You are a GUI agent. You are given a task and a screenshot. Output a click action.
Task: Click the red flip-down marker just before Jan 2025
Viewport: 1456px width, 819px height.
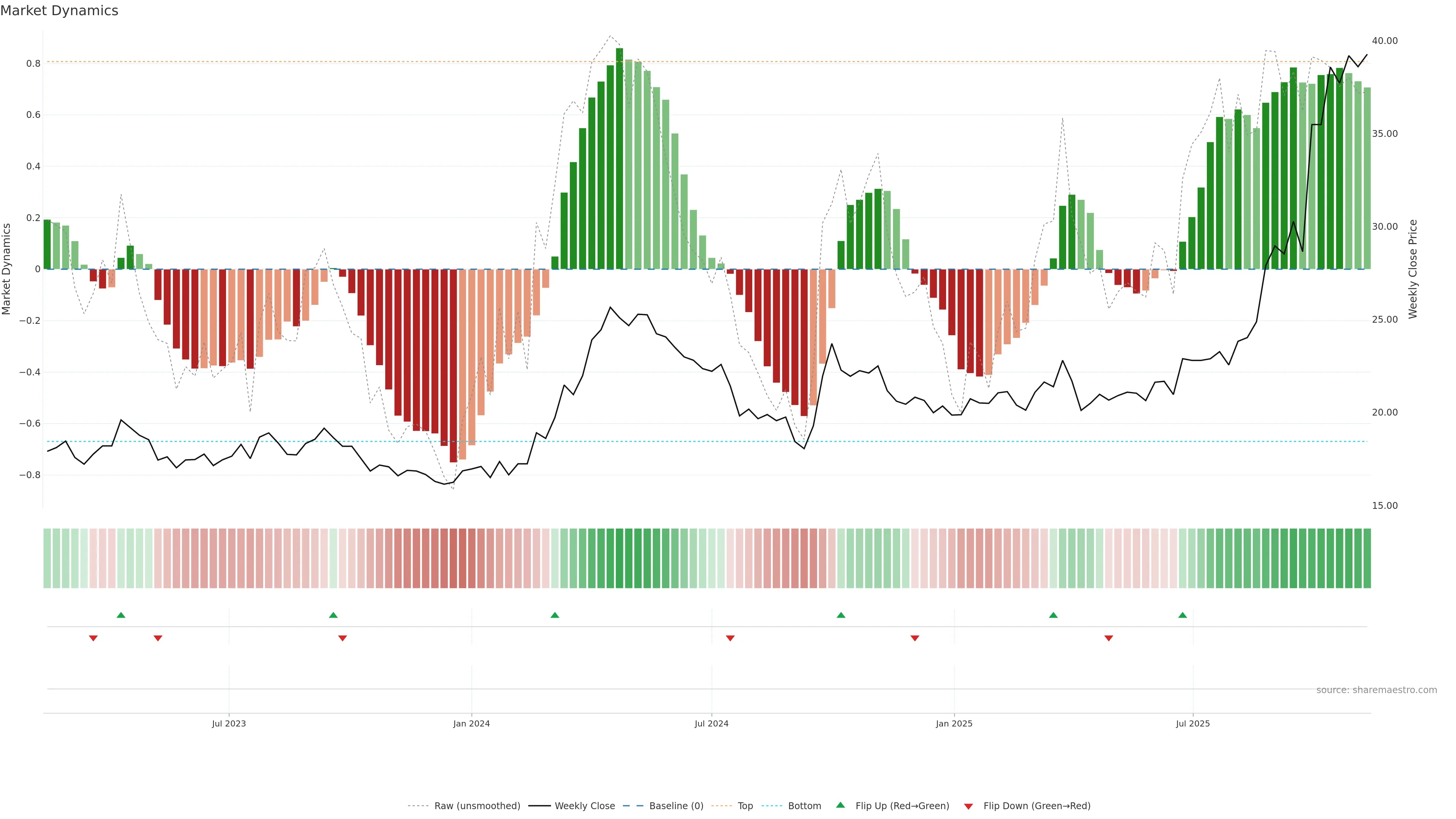click(x=915, y=638)
